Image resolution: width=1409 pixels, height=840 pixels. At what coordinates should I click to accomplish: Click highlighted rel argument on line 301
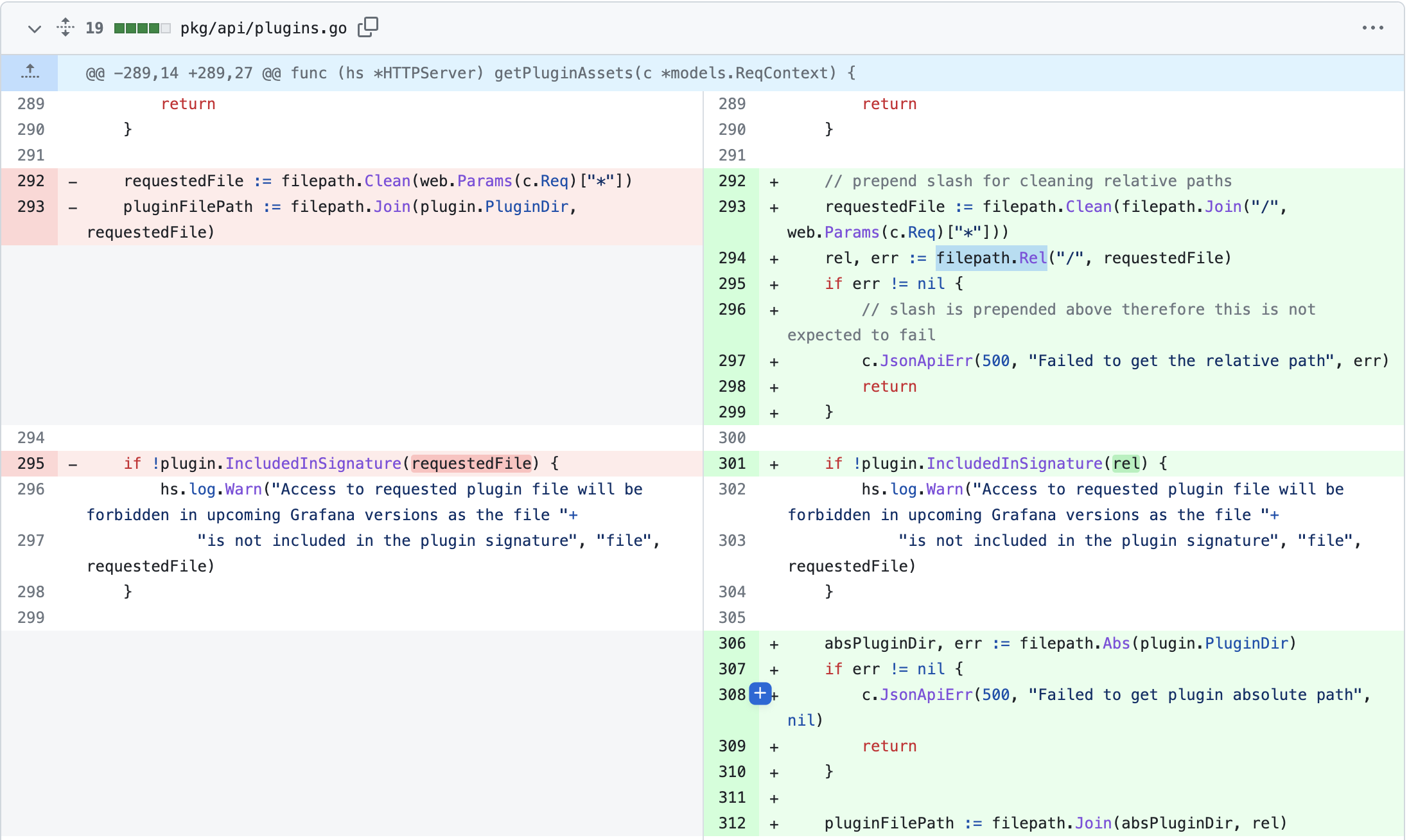click(1126, 464)
